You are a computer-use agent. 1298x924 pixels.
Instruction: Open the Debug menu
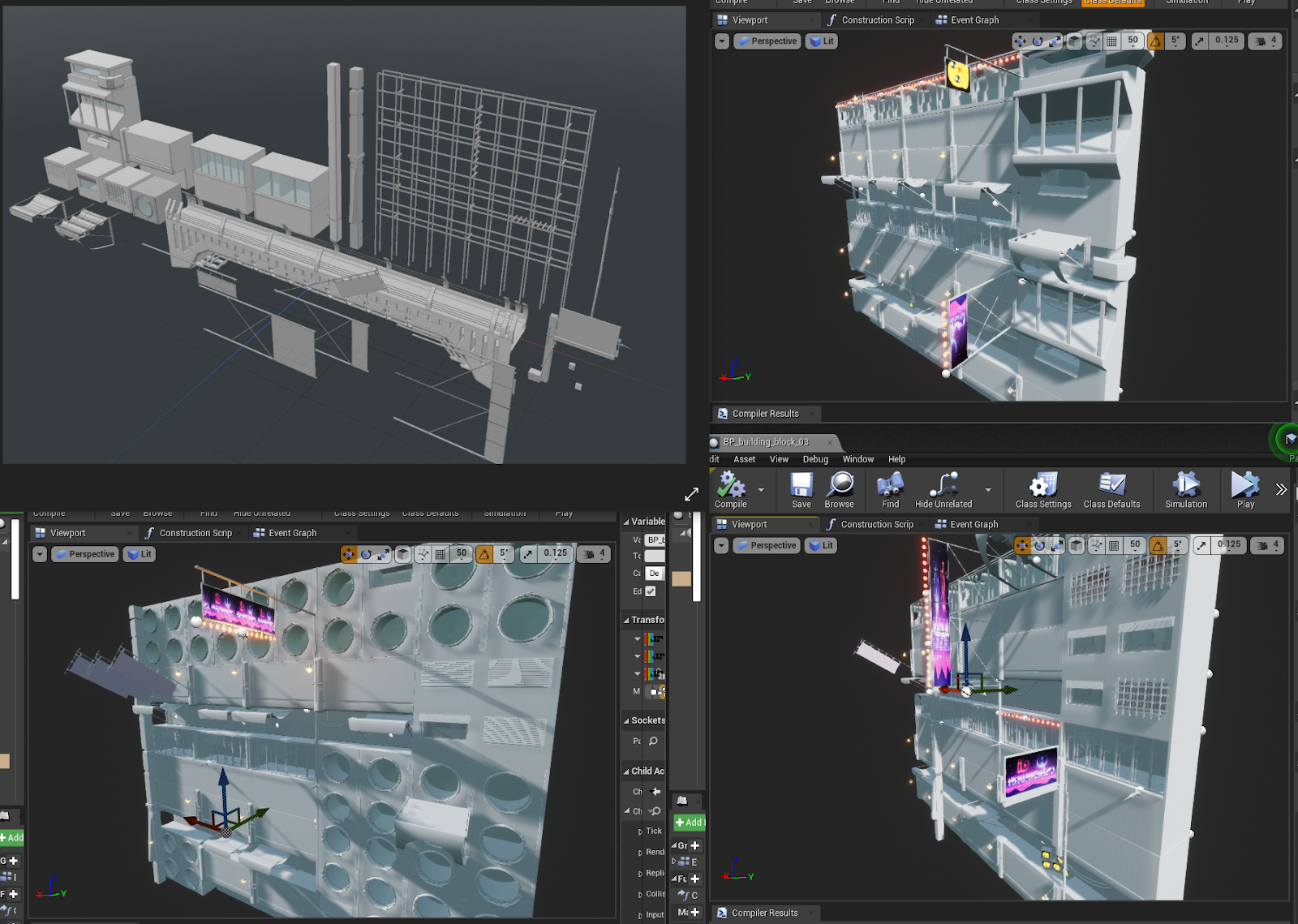click(x=815, y=459)
